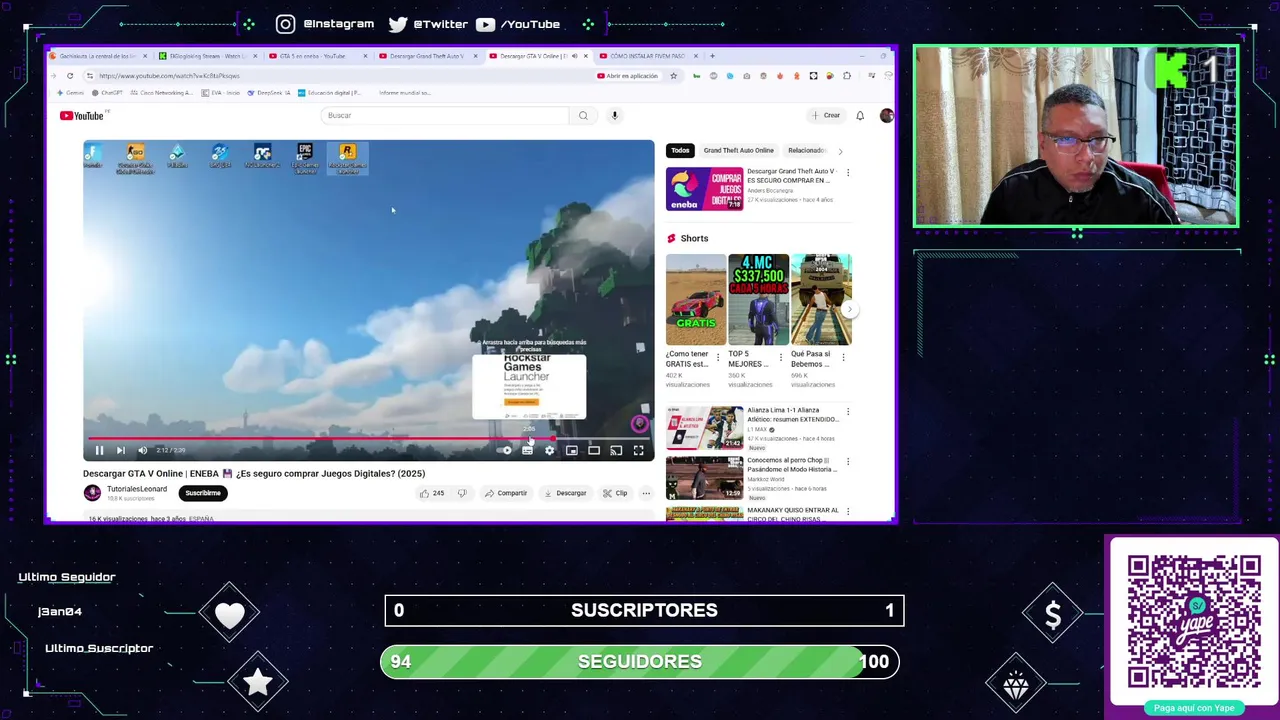Seek on the red video progress bar
1280x720 pixels.
(368, 438)
